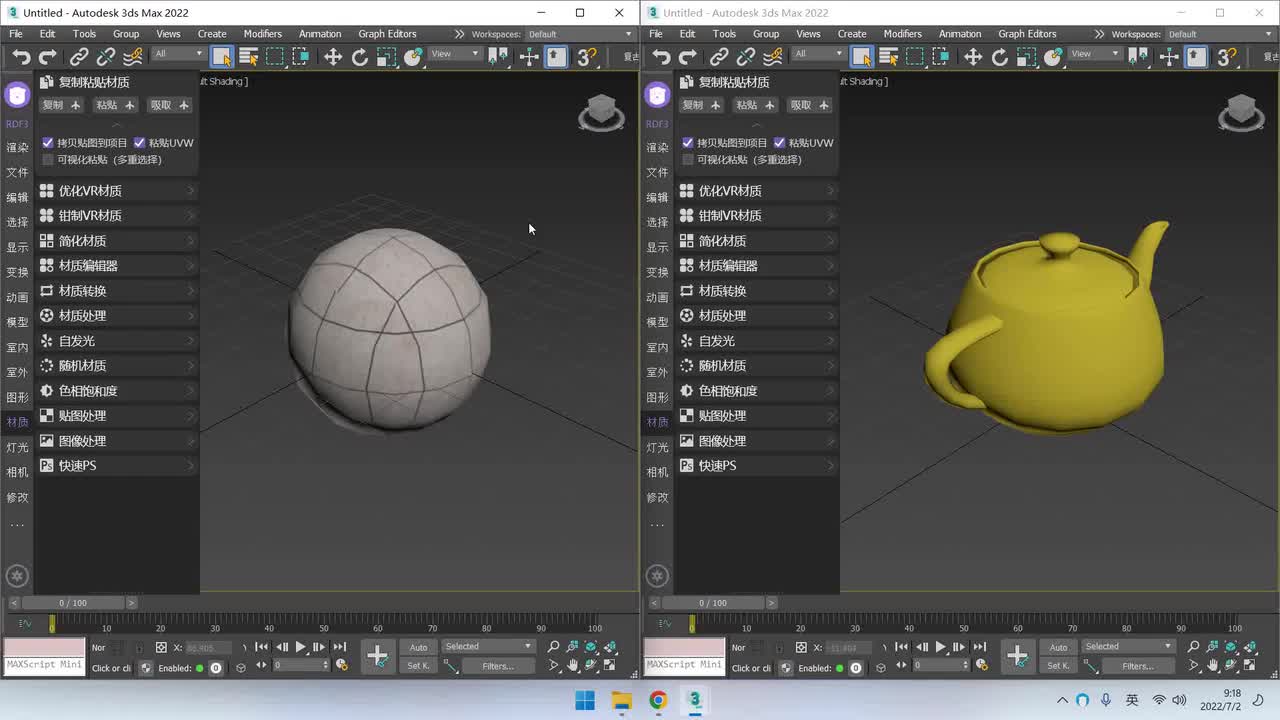Viewport: 1280px width, 720px height.
Task: Choose Select and Move tool, sphere window
Action: (x=333, y=57)
